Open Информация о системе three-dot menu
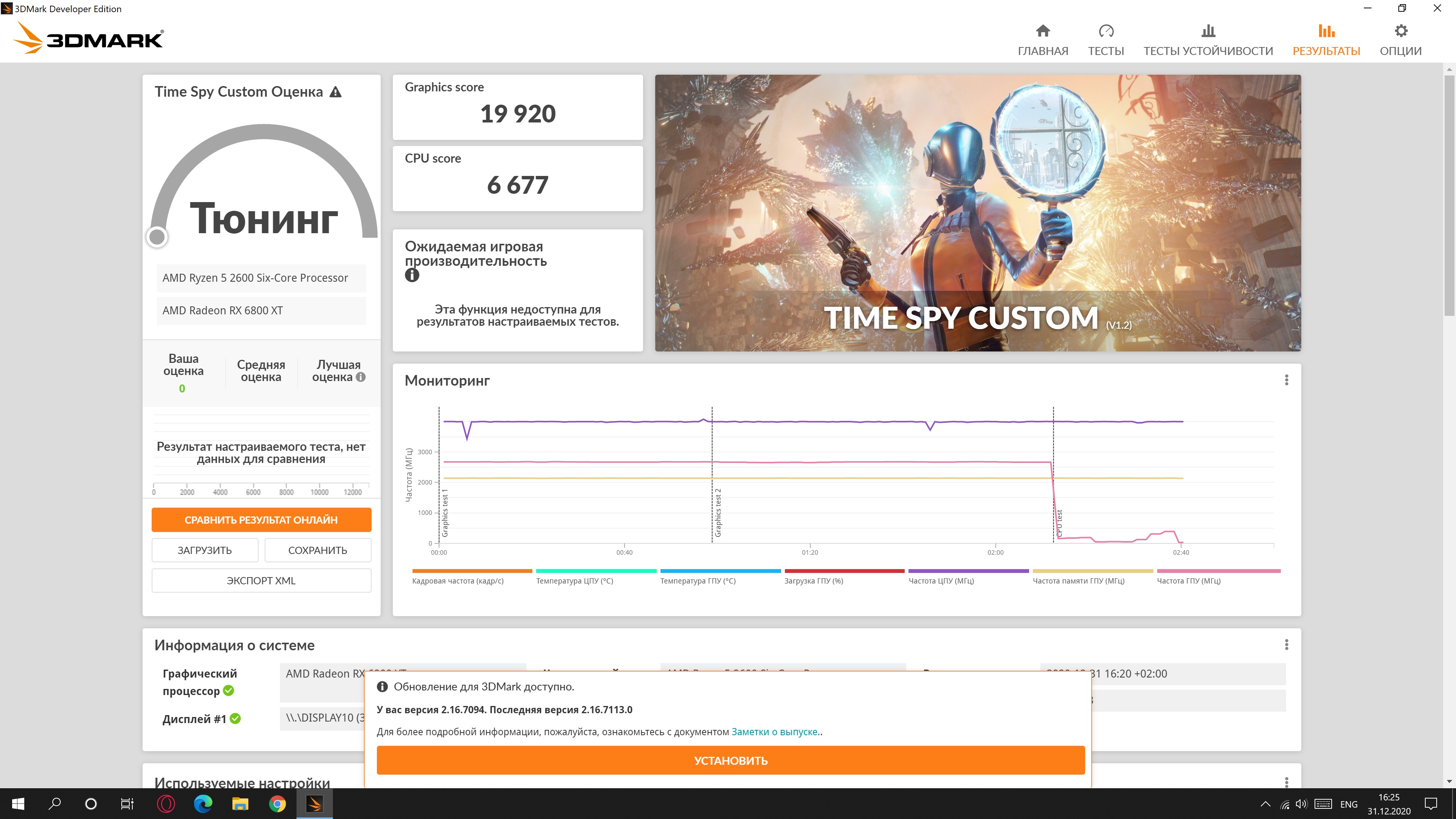This screenshot has width=1456, height=819. pyautogui.click(x=1287, y=645)
